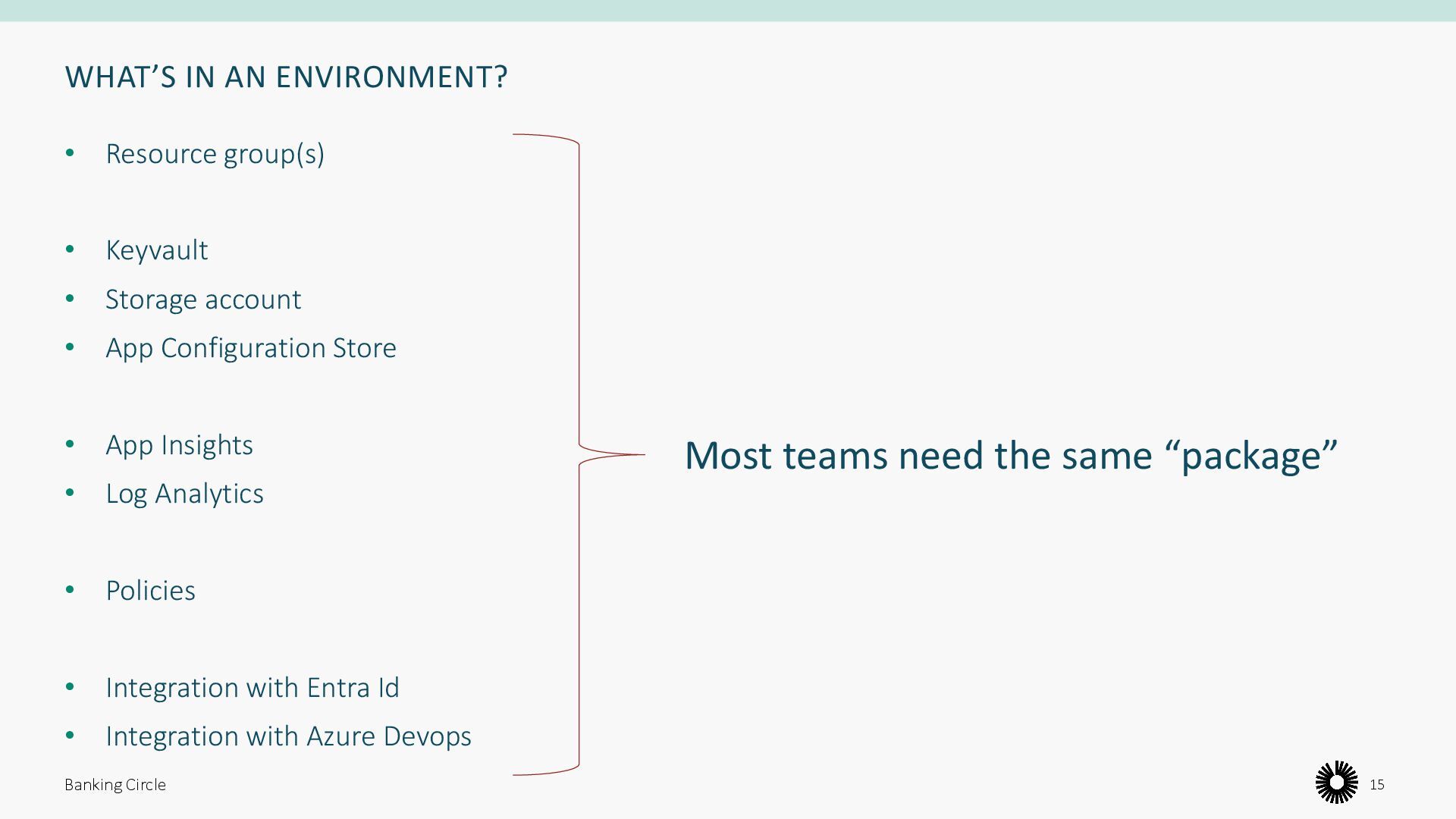Click the "Banking Circle" footer text
Screen dimensions: 1456x819
[x=115, y=785]
